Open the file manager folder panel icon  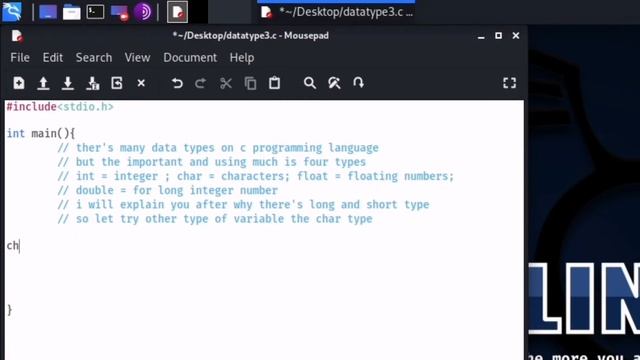coord(71,12)
